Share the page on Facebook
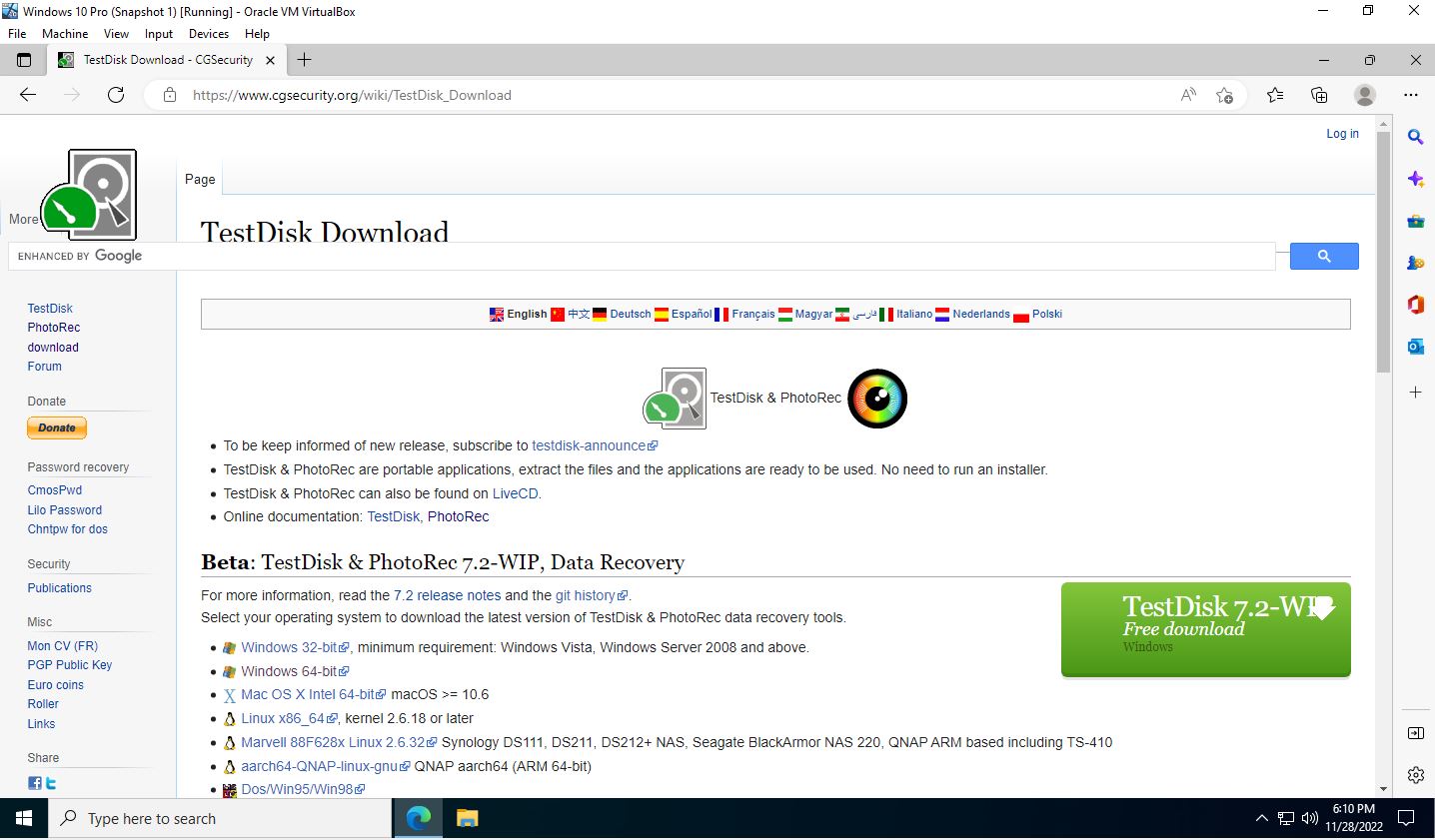 35,784
